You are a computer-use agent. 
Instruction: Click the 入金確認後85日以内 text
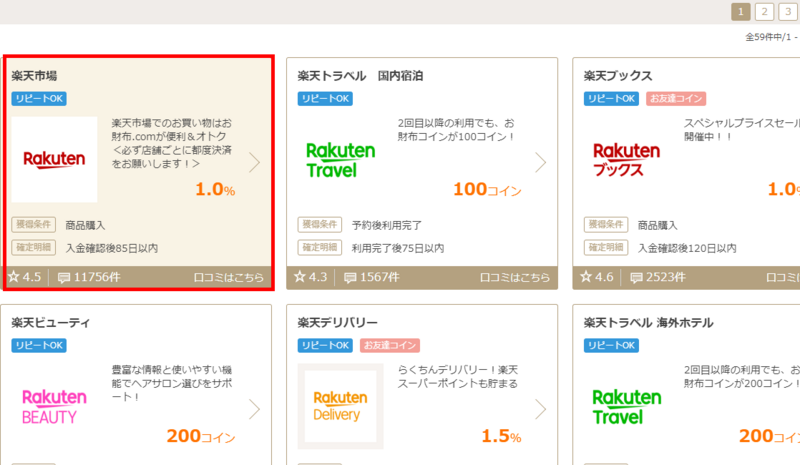tap(112, 248)
